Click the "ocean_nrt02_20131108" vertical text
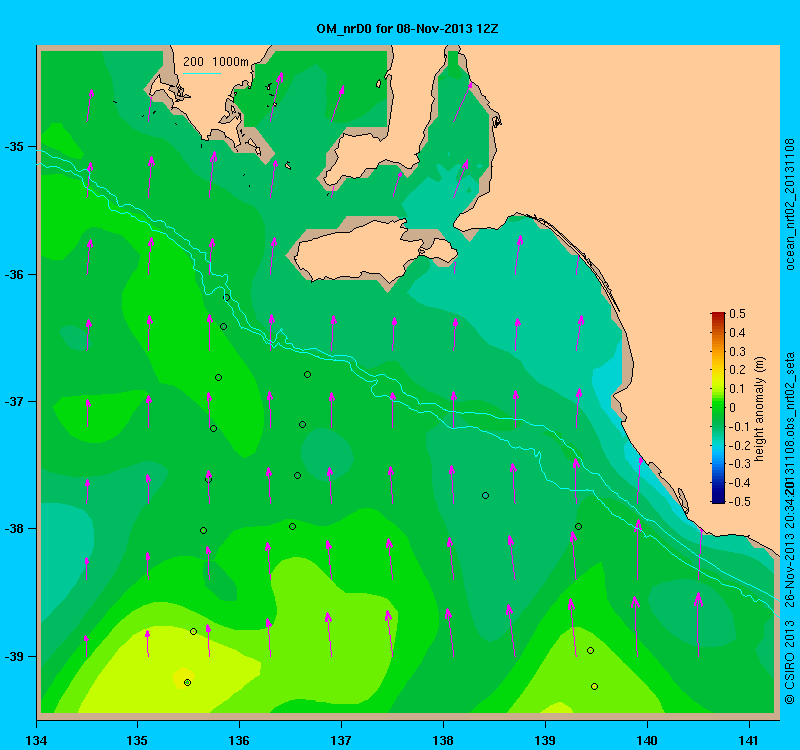Screen dimensions: 800x750 click(x=790, y=204)
